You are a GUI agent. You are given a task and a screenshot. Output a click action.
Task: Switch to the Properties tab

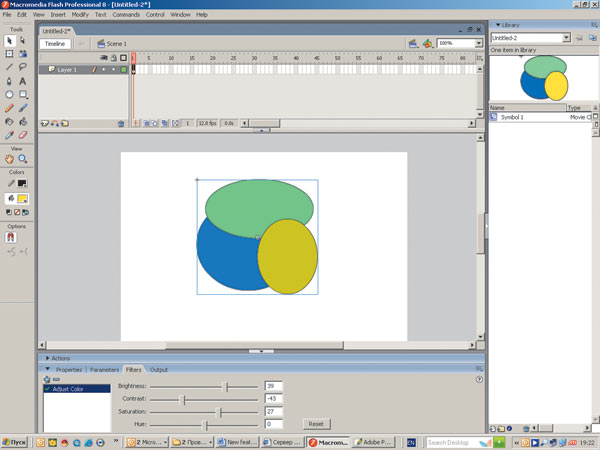[69, 370]
